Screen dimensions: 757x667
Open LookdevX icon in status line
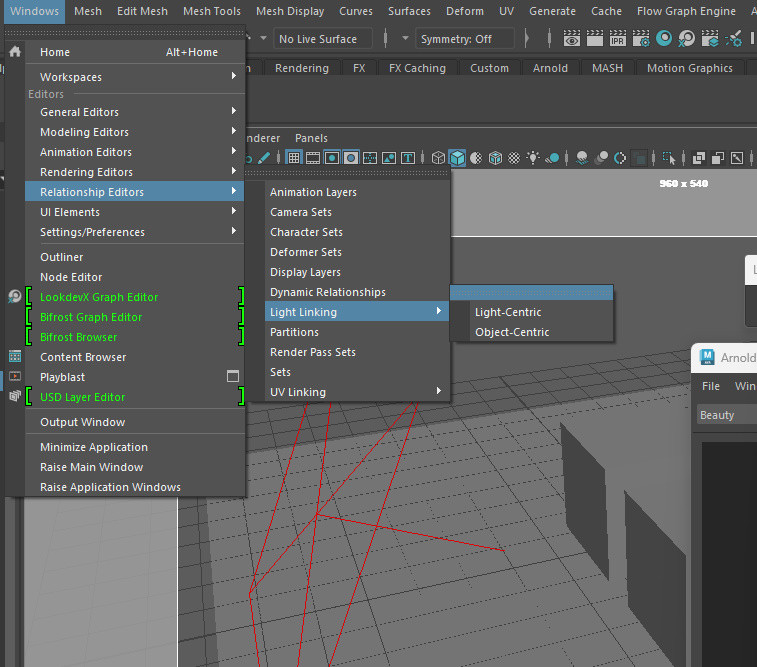point(686,39)
